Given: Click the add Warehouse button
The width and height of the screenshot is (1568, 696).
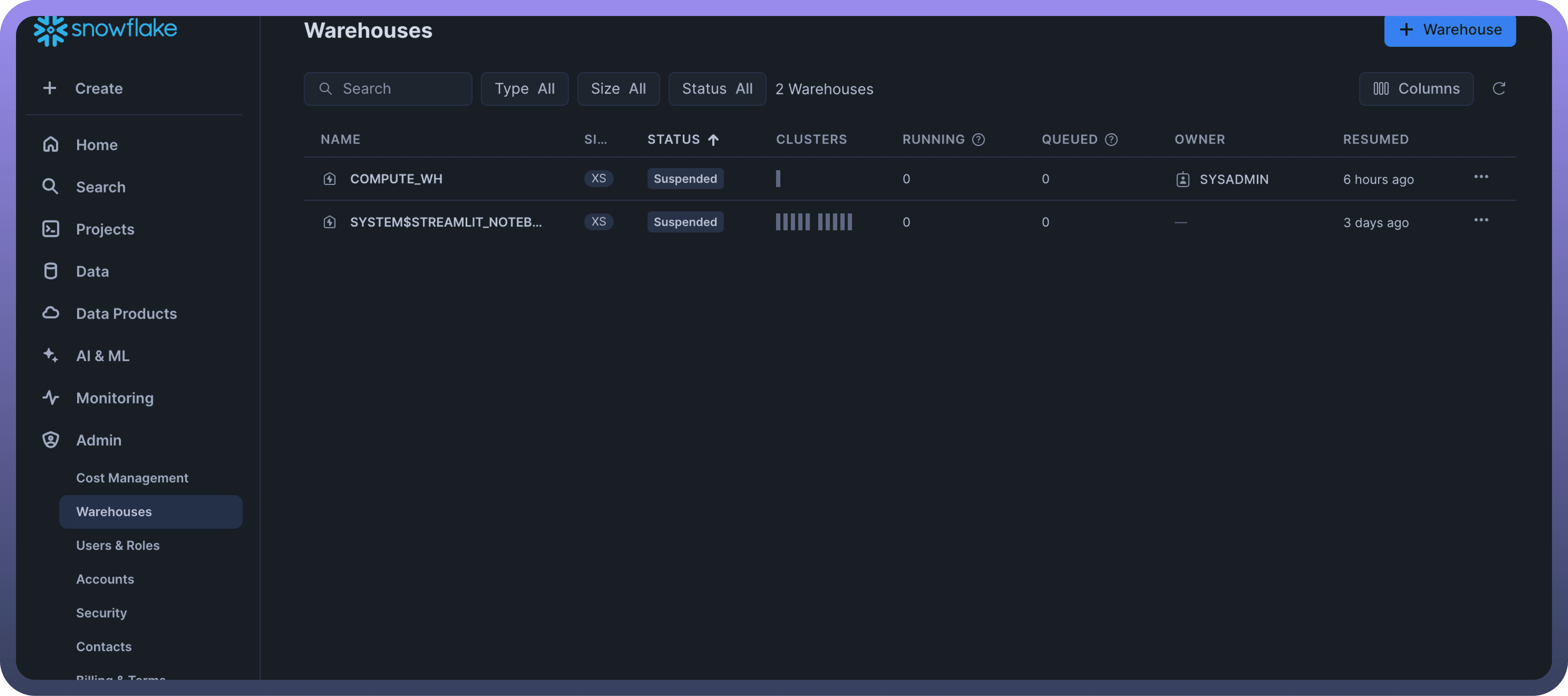Looking at the screenshot, I should pos(1449,30).
